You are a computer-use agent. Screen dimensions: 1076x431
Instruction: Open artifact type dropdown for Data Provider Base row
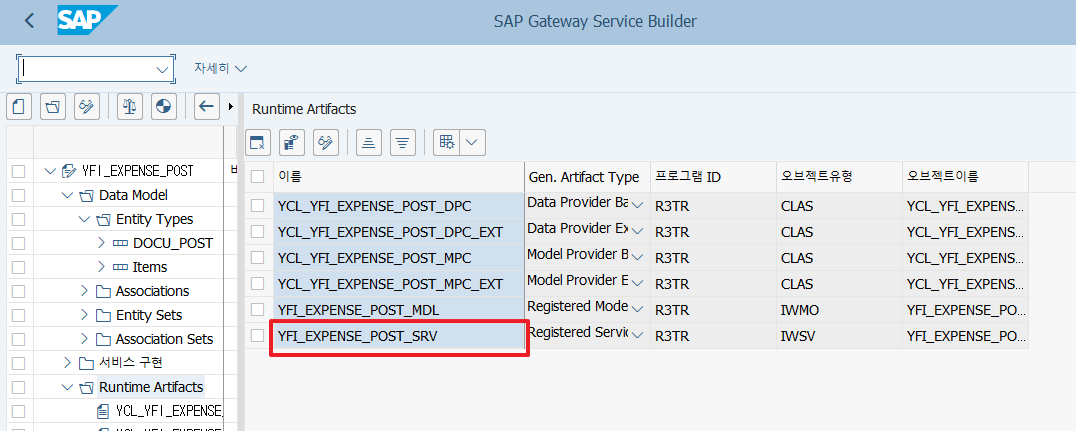coord(638,205)
